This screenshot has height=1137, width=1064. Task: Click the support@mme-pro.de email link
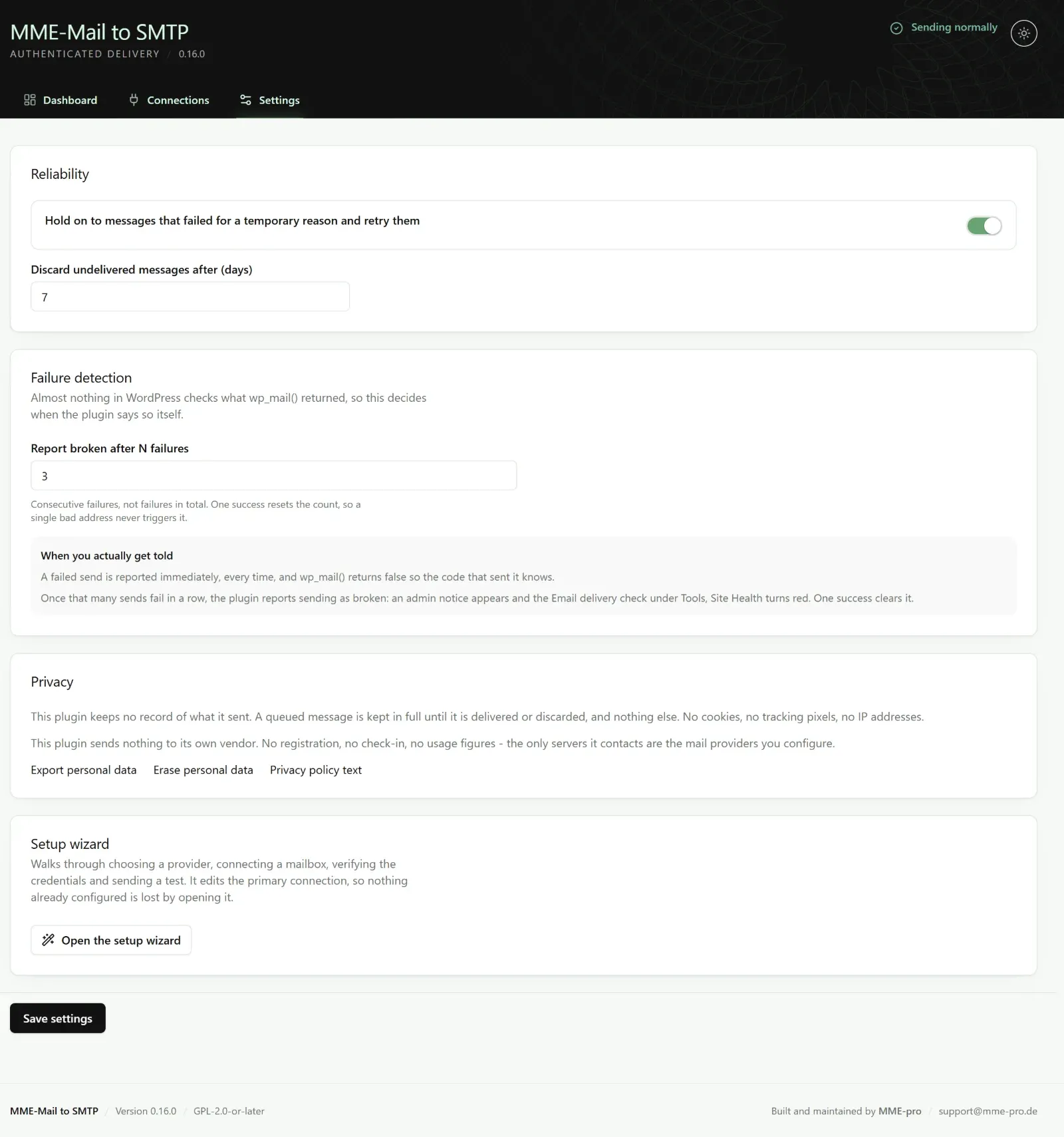(x=988, y=1111)
